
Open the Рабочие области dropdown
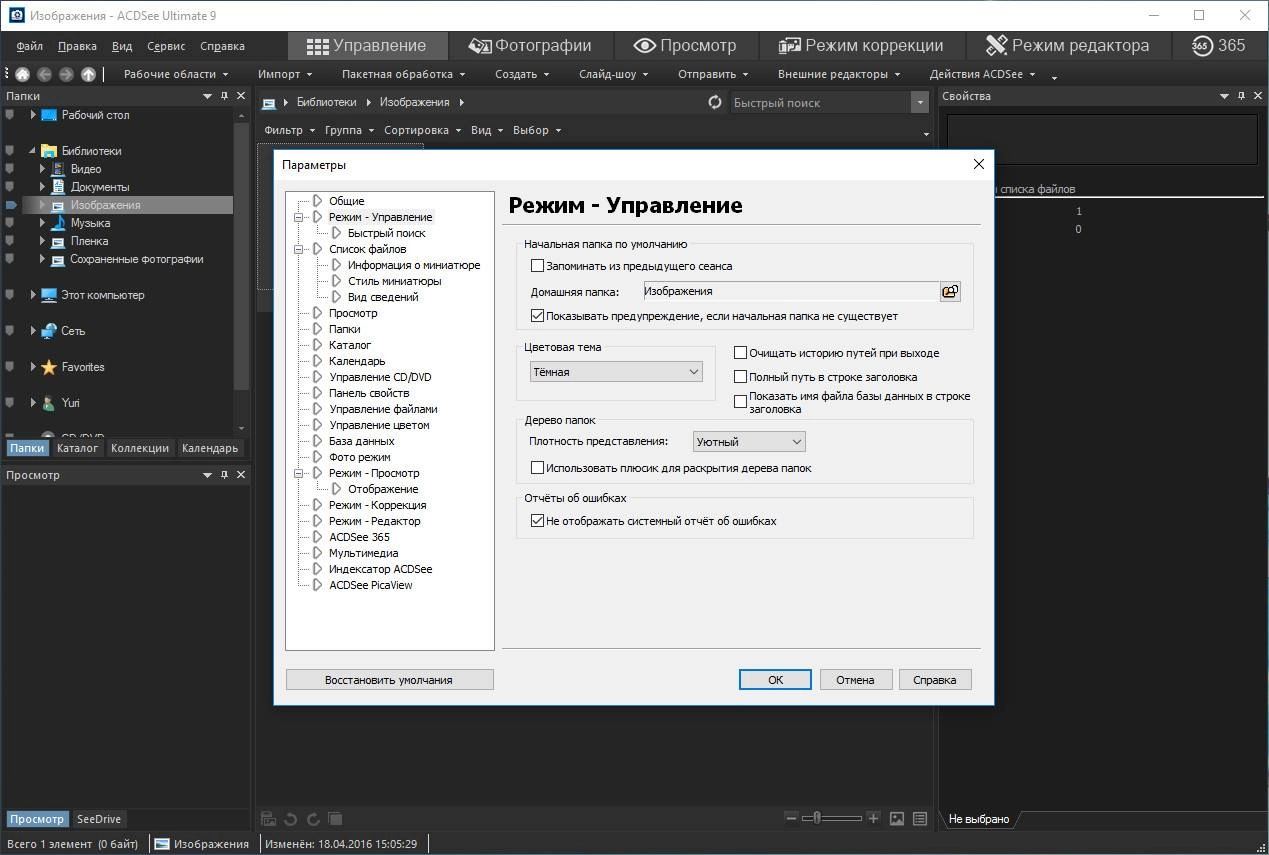pos(176,74)
